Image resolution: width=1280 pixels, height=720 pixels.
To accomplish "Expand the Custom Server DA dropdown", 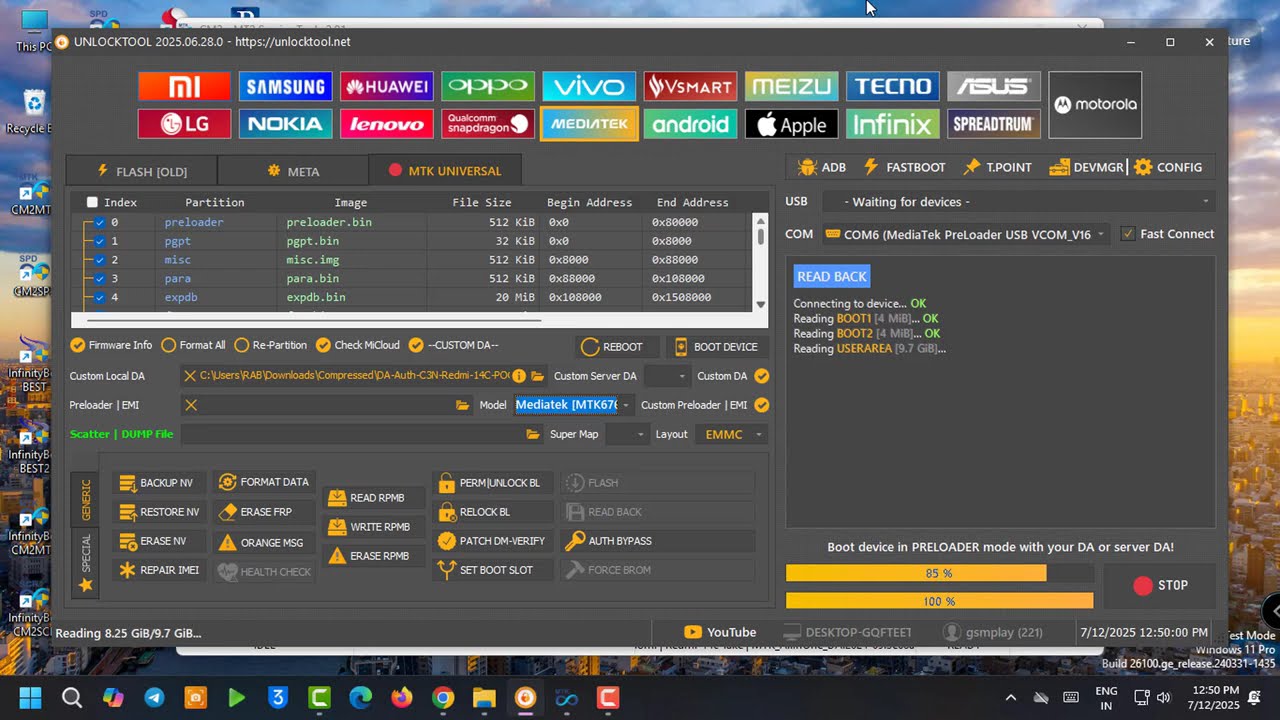I will click(x=667, y=376).
